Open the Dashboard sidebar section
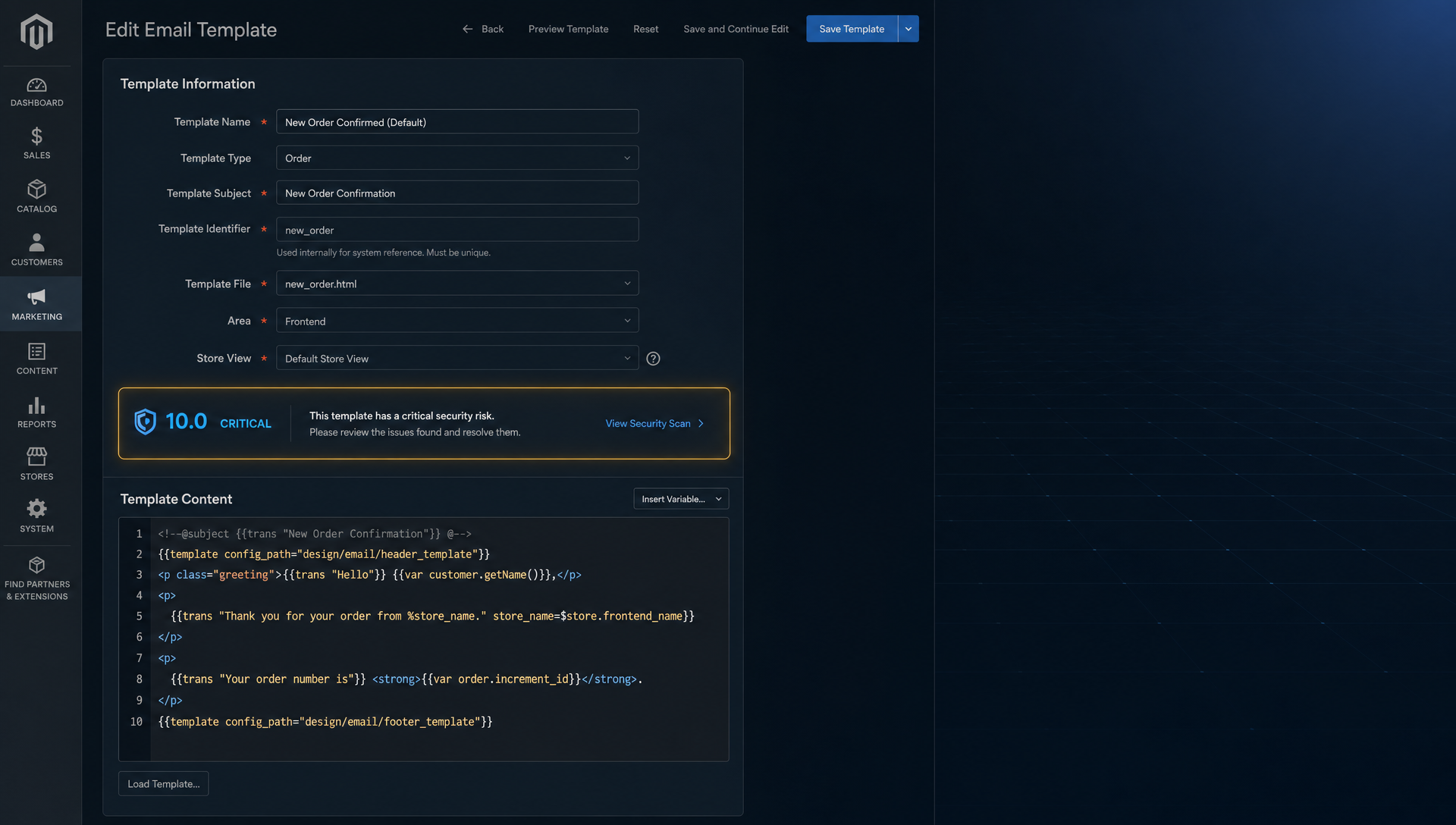This screenshot has height=825, width=1456. point(36,93)
